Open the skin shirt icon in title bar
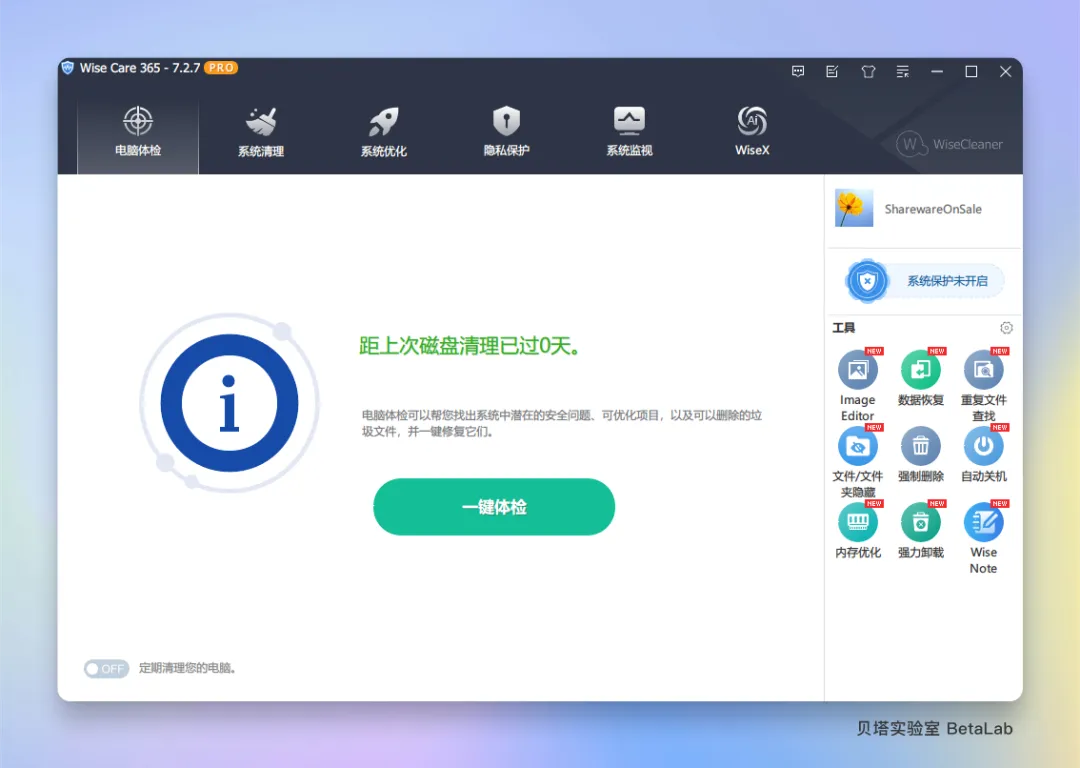Viewport: 1080px width, 768px height. 868,71
